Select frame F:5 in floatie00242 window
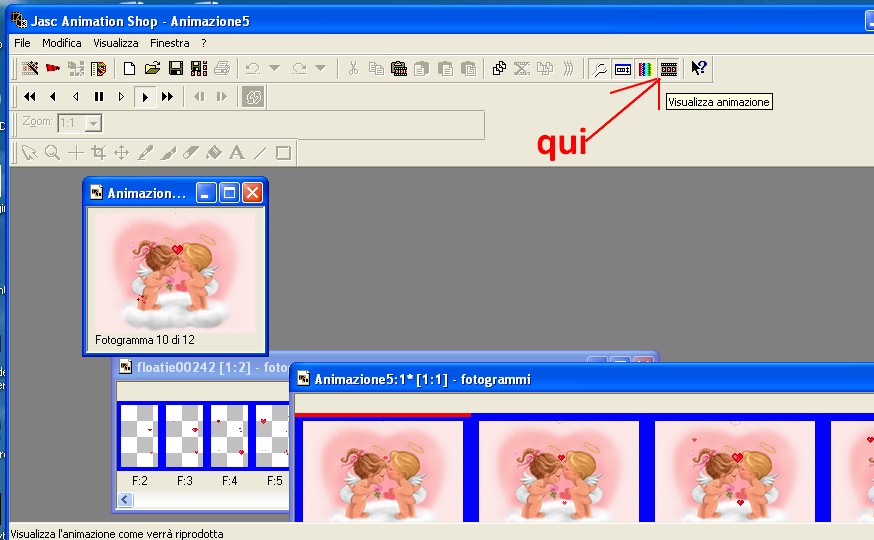This screenshot has height=540, width=874. pos(272,436)
